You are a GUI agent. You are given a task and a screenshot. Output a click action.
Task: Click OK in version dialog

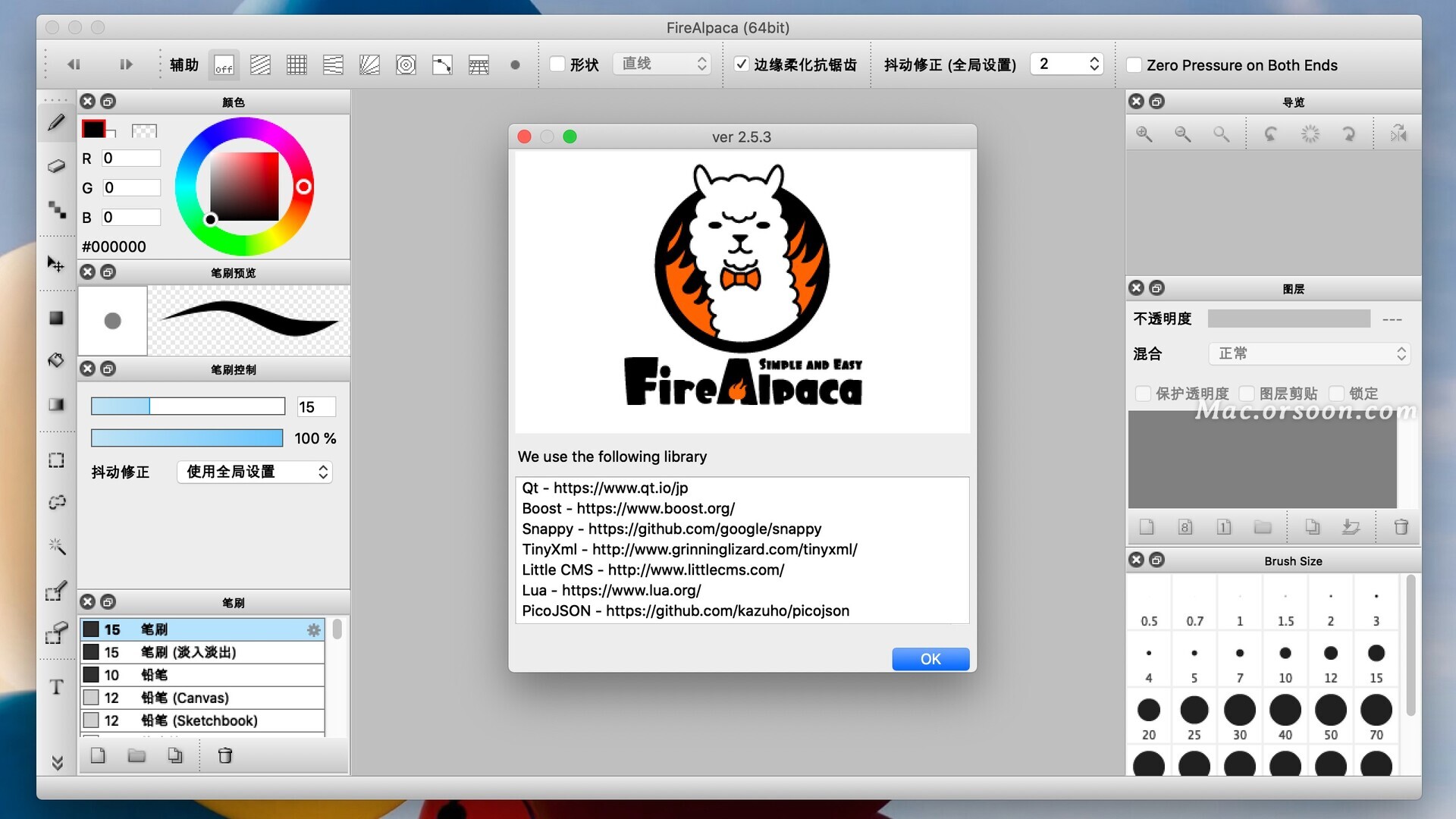pyautogui.click(x=930, y=659)
